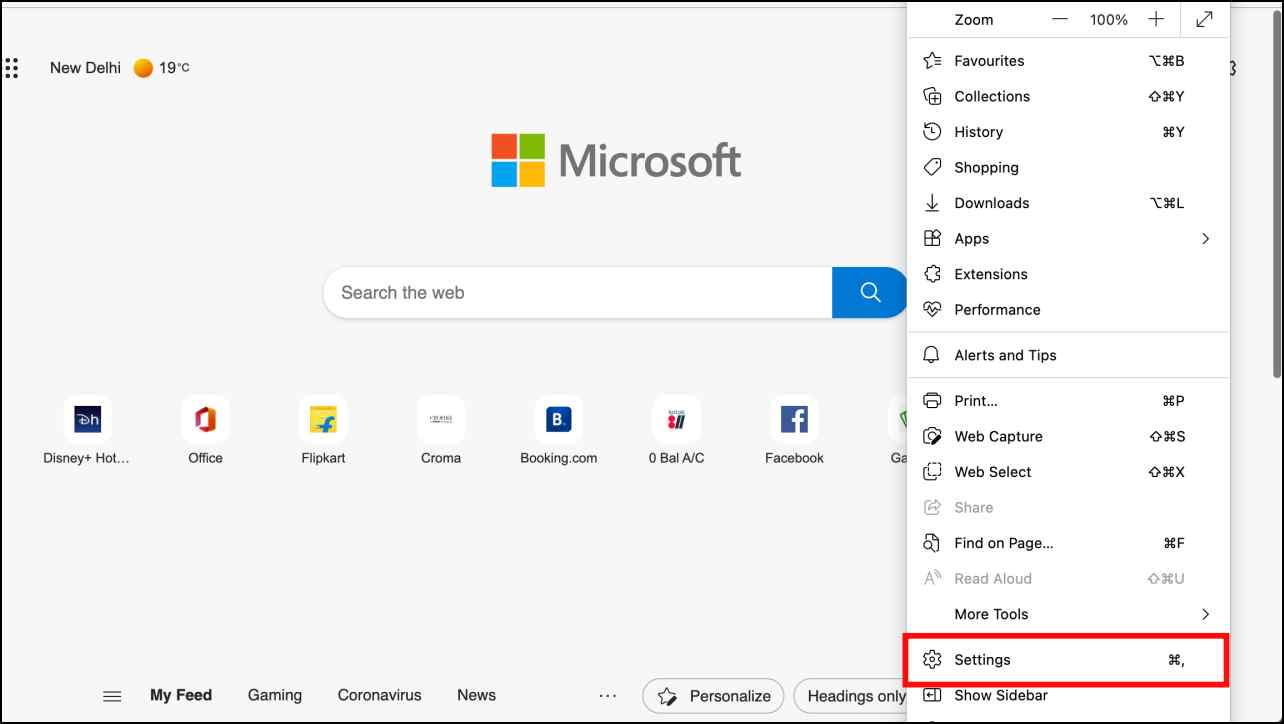Click the 100% zoom level value
Screen dimensions: 1284x724
[x=1108, y=19]
